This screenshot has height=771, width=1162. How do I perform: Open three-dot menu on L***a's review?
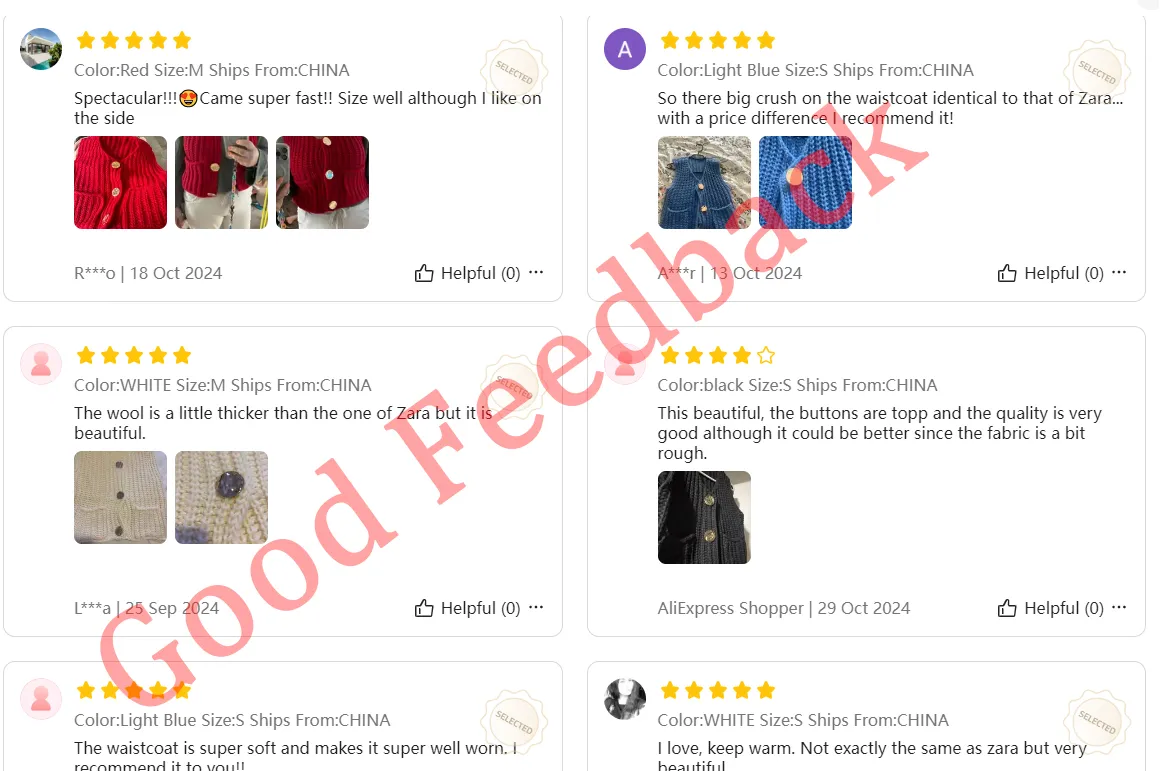[x=537, y=607]
